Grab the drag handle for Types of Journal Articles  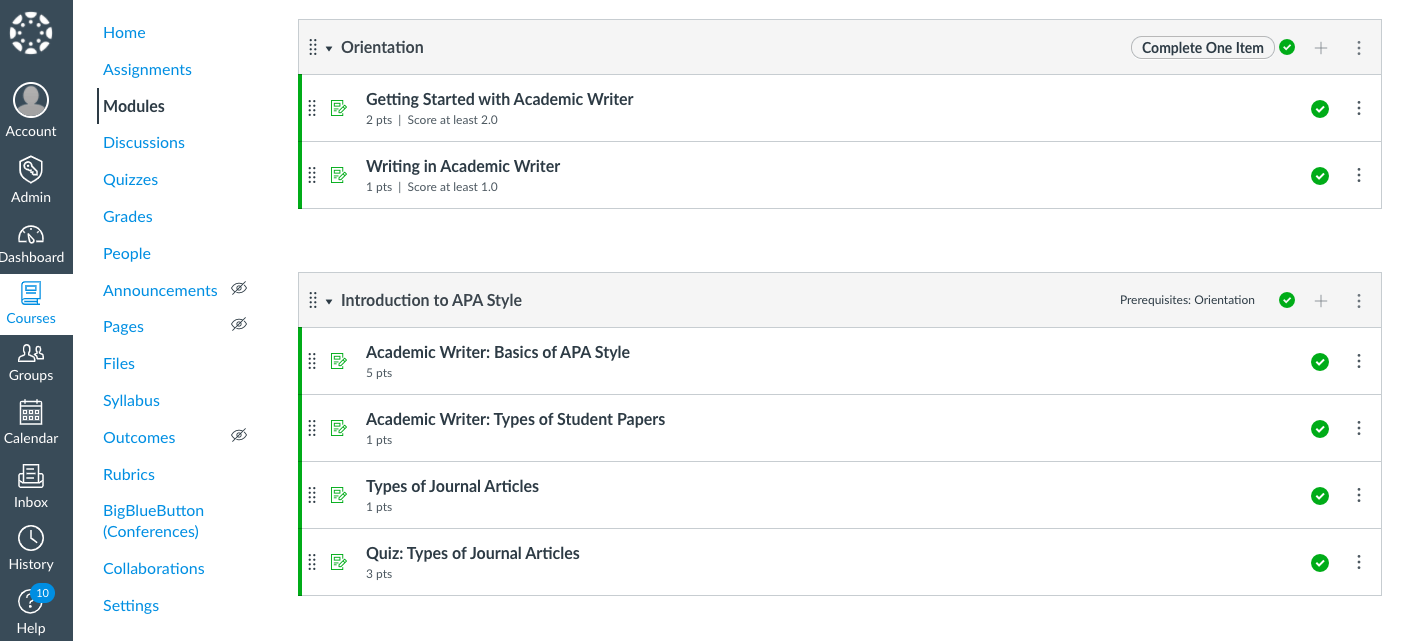312,495
